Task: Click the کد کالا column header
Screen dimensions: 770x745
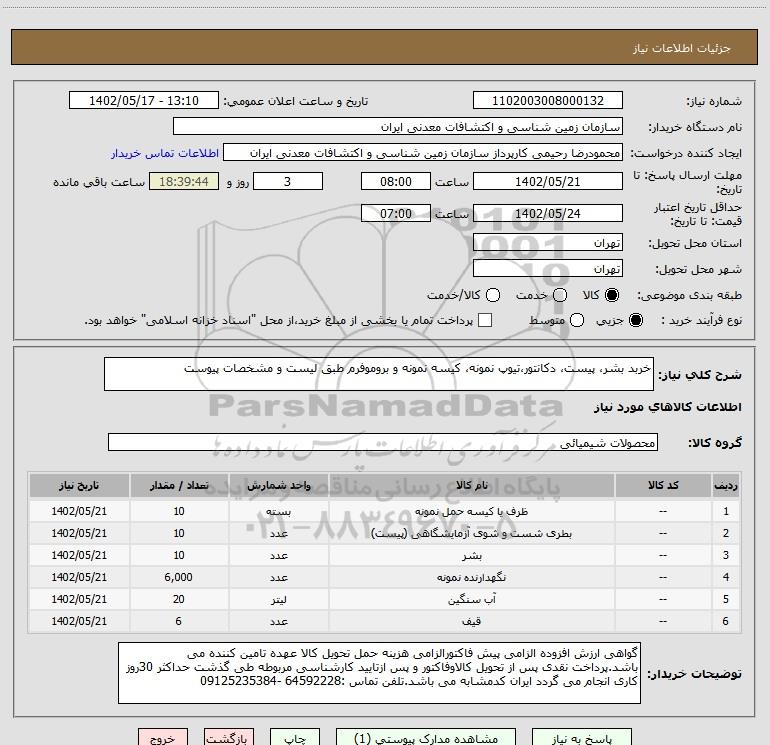Action: pyautogui.click(x=663, y=485)
